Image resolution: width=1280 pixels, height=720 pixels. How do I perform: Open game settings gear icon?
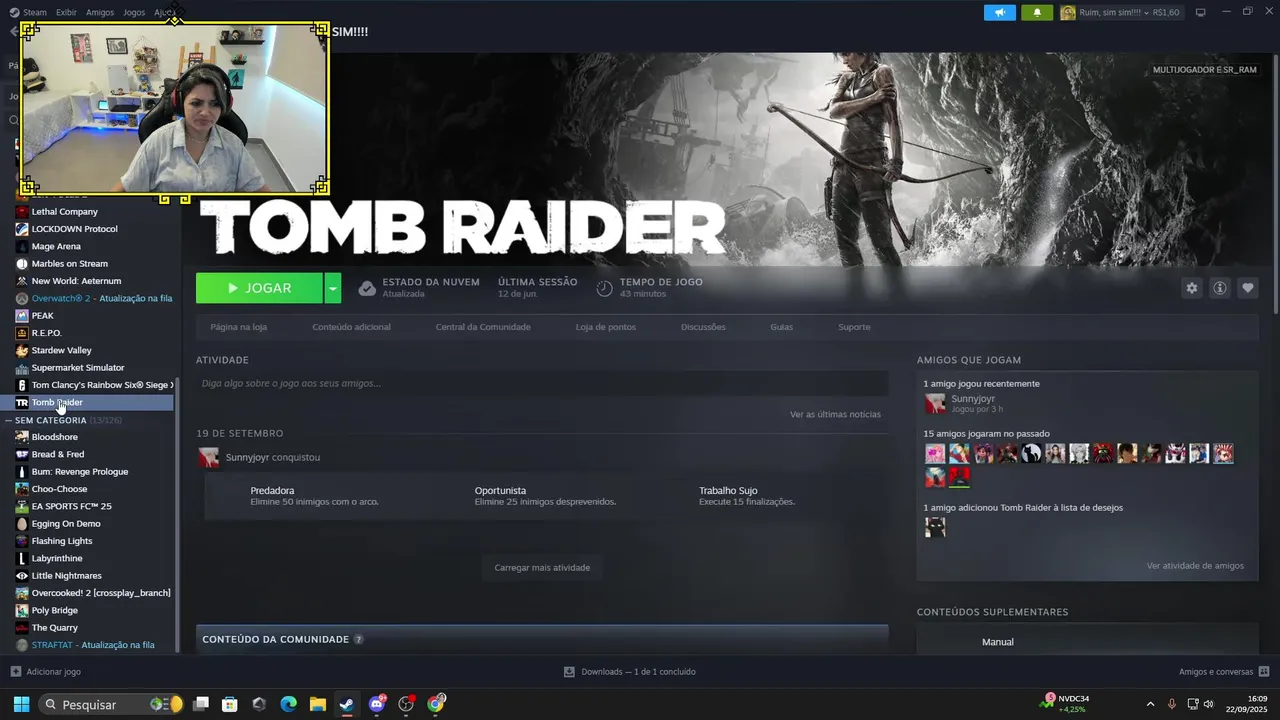point(1192,288)
